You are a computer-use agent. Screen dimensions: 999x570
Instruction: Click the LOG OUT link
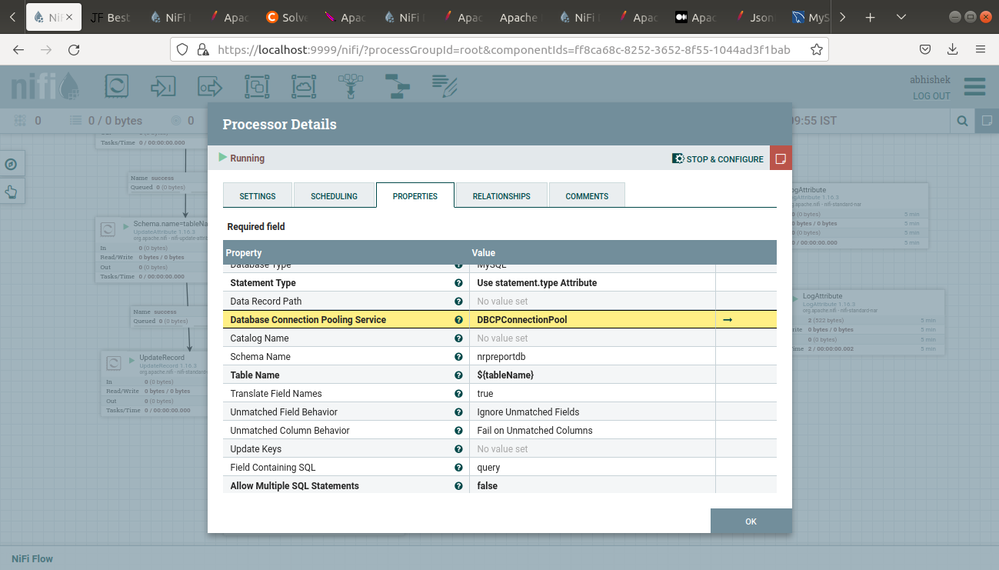coord(931,96)
